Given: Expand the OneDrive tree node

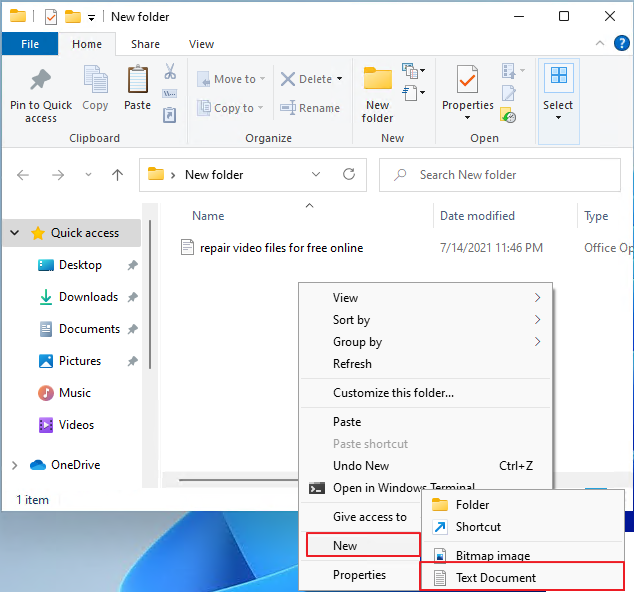Looking at the screenshot, I should point(15,465).
